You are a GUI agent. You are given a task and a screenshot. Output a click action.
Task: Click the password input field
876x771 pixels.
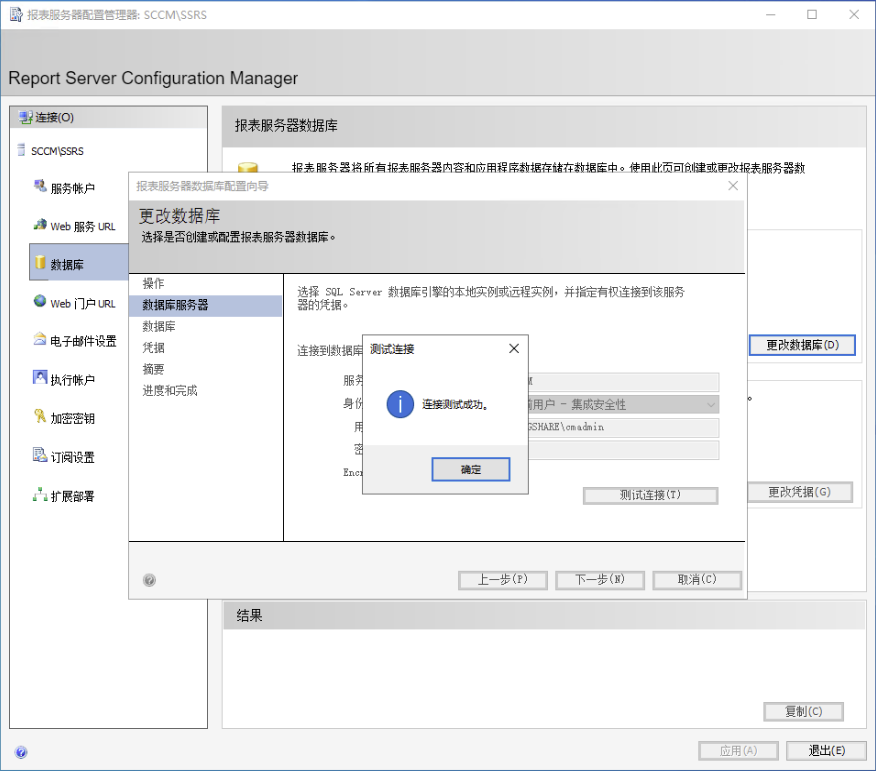[x=623, y=450]
